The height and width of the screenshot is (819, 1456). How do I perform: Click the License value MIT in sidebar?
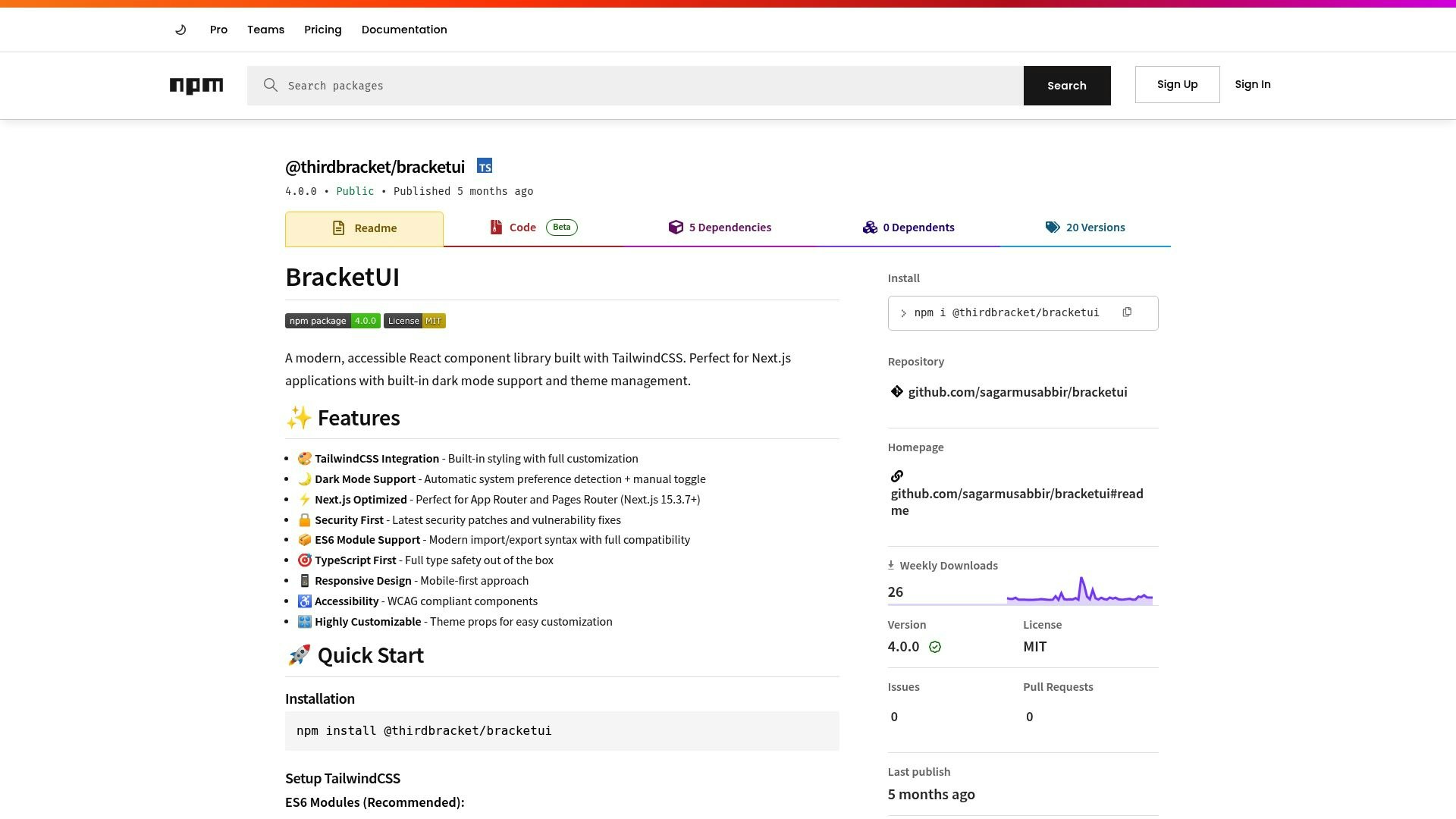1035,647
